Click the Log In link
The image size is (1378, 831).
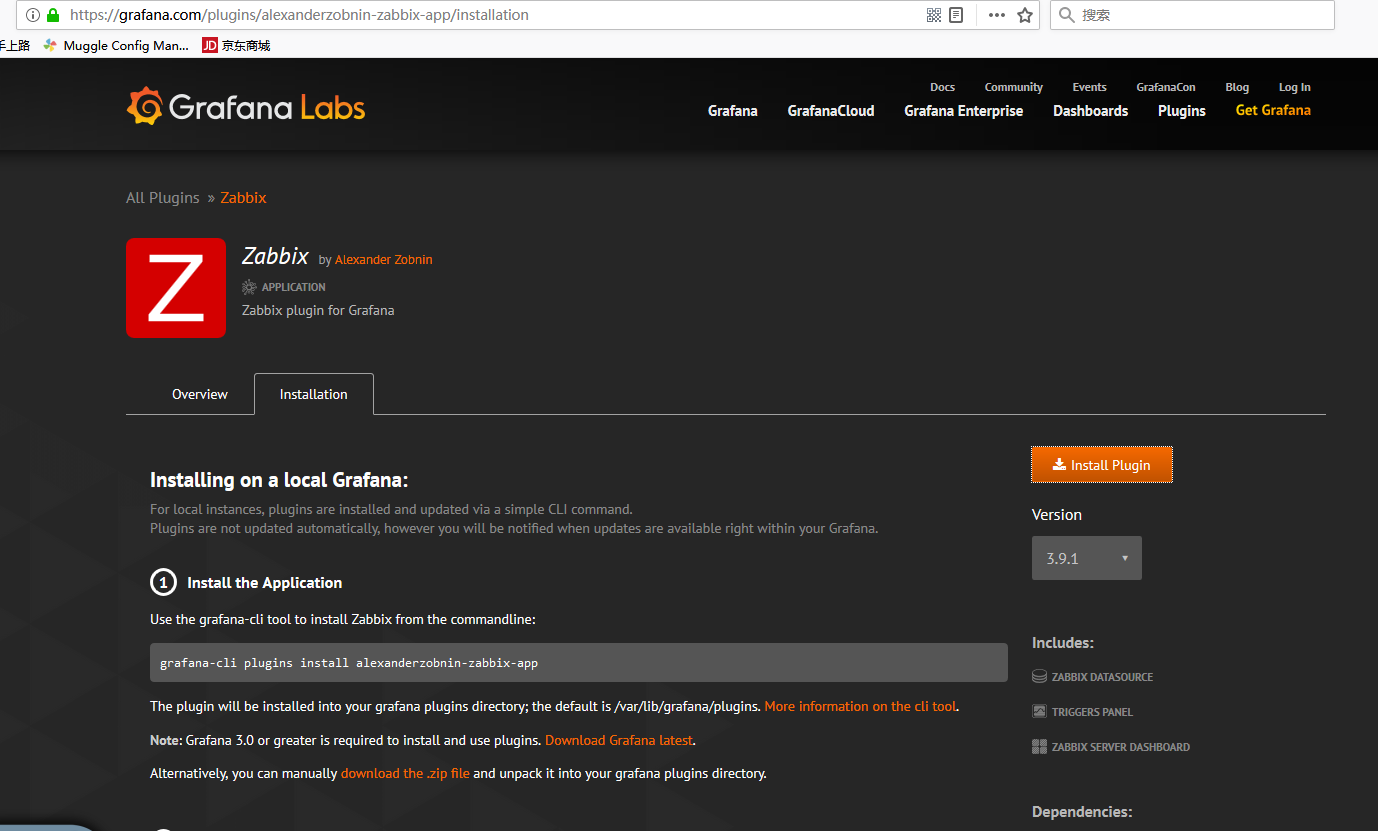(1295, 87)
